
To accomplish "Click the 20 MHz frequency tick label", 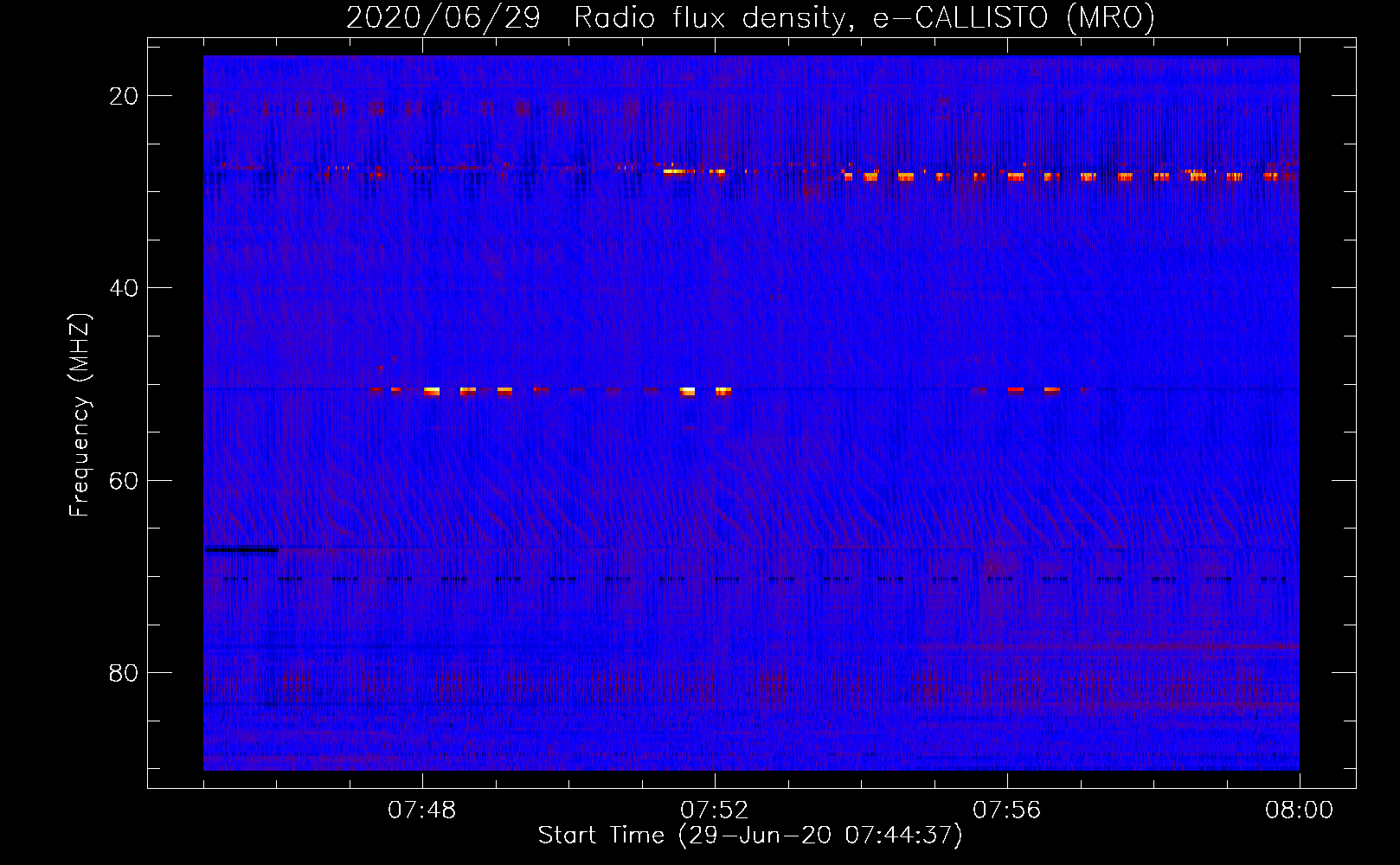I will pyautogui.click(x=124, y=96).
